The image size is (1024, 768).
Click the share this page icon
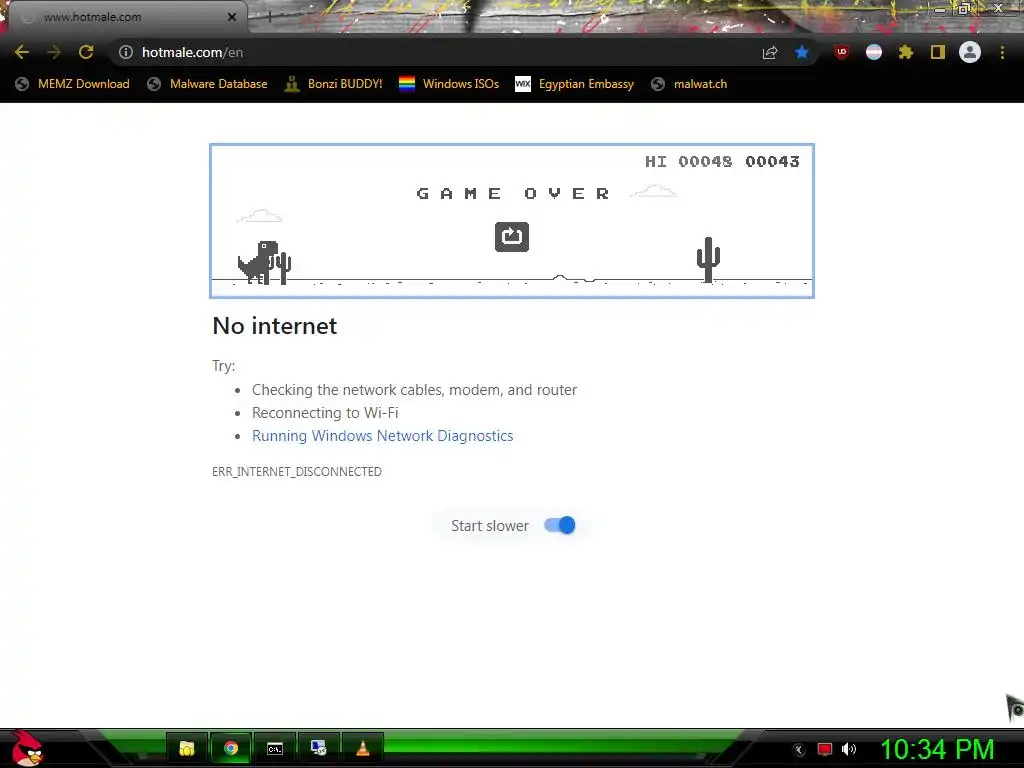(770, 52)
